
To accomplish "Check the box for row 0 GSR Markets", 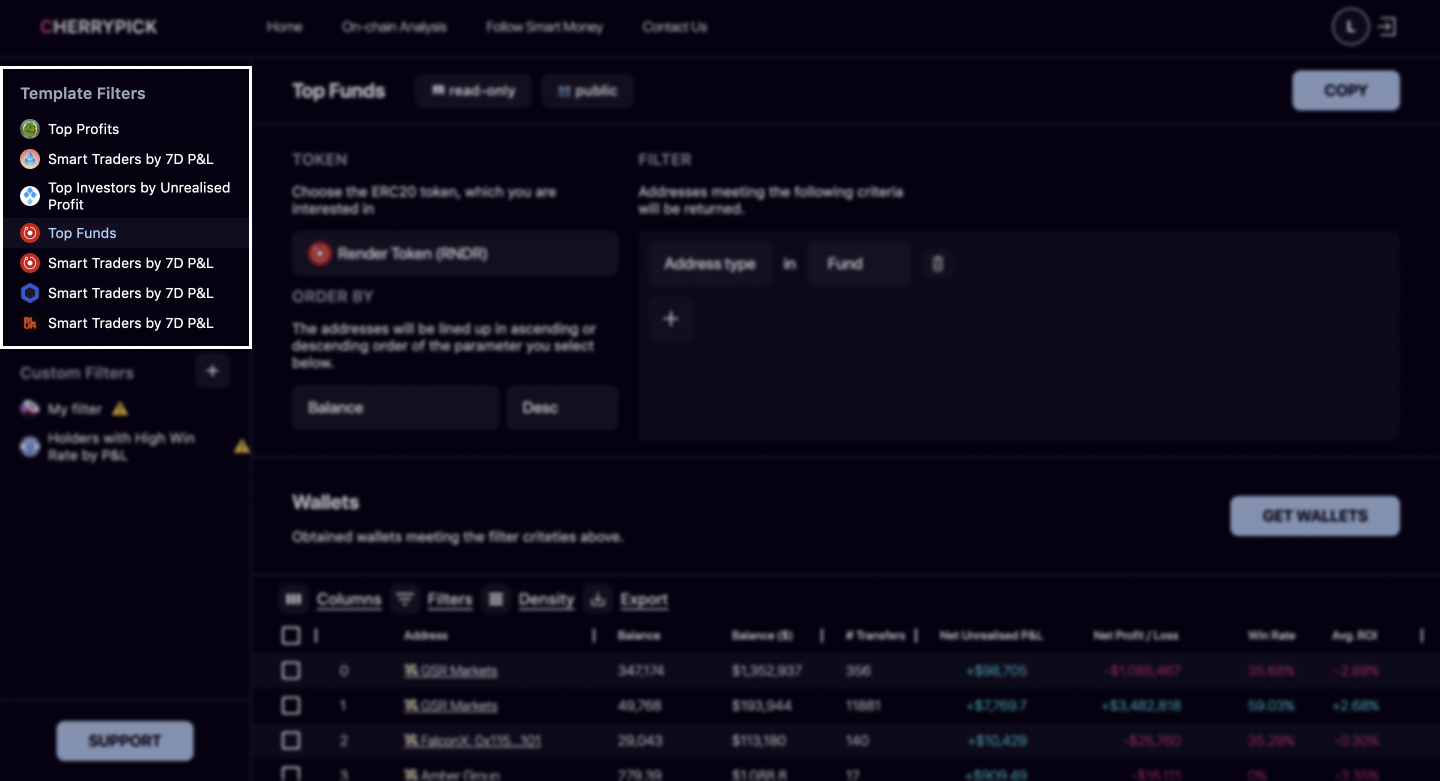I will [x=291, y=670].
